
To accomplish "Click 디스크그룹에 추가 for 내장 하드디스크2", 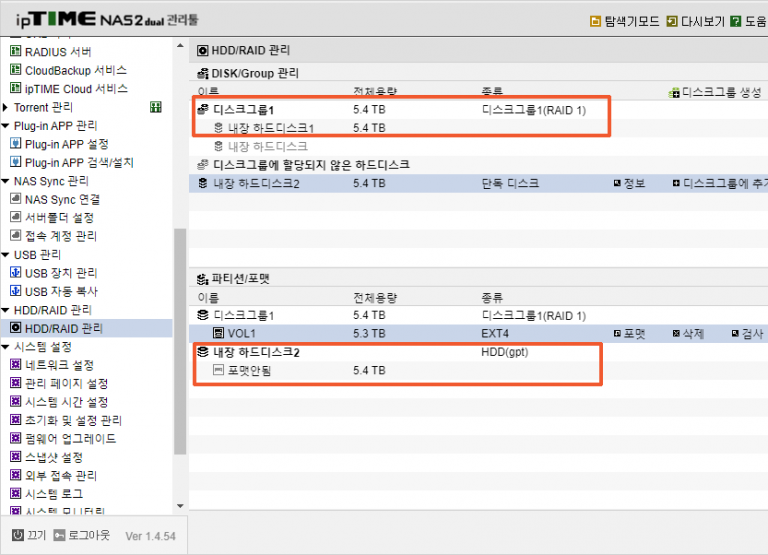I will [x=720, y=183].
